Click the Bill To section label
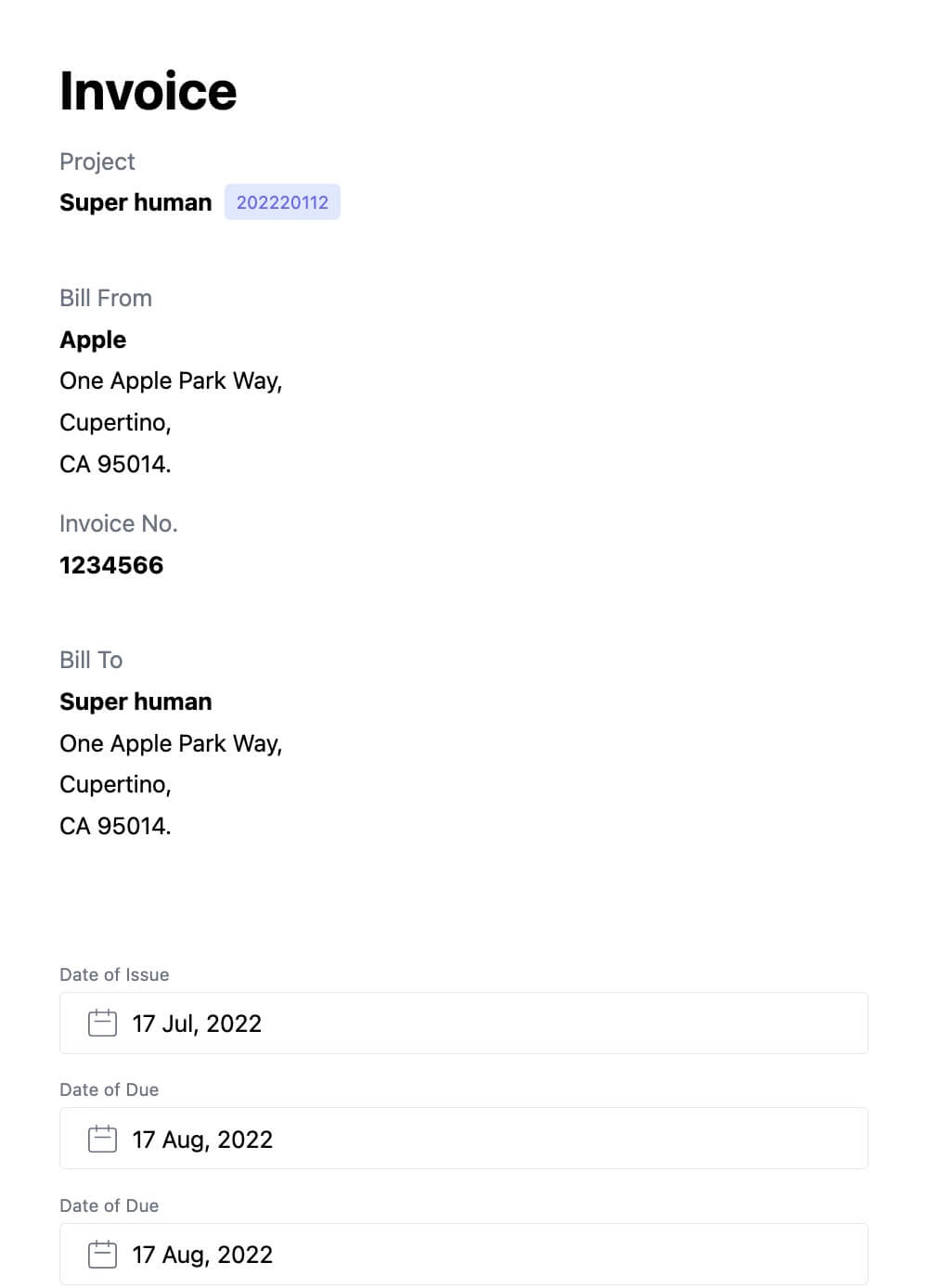 (91, 660)
